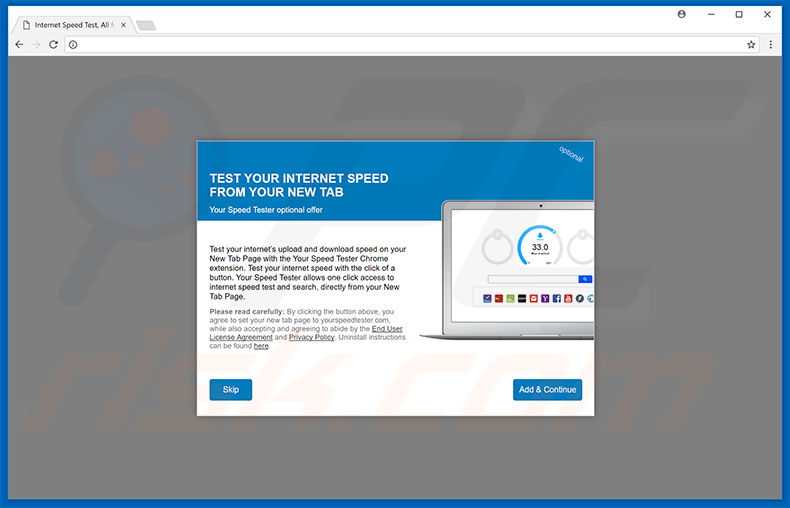
Task: Go back using browser back arrow
Action: coord(19,44)
